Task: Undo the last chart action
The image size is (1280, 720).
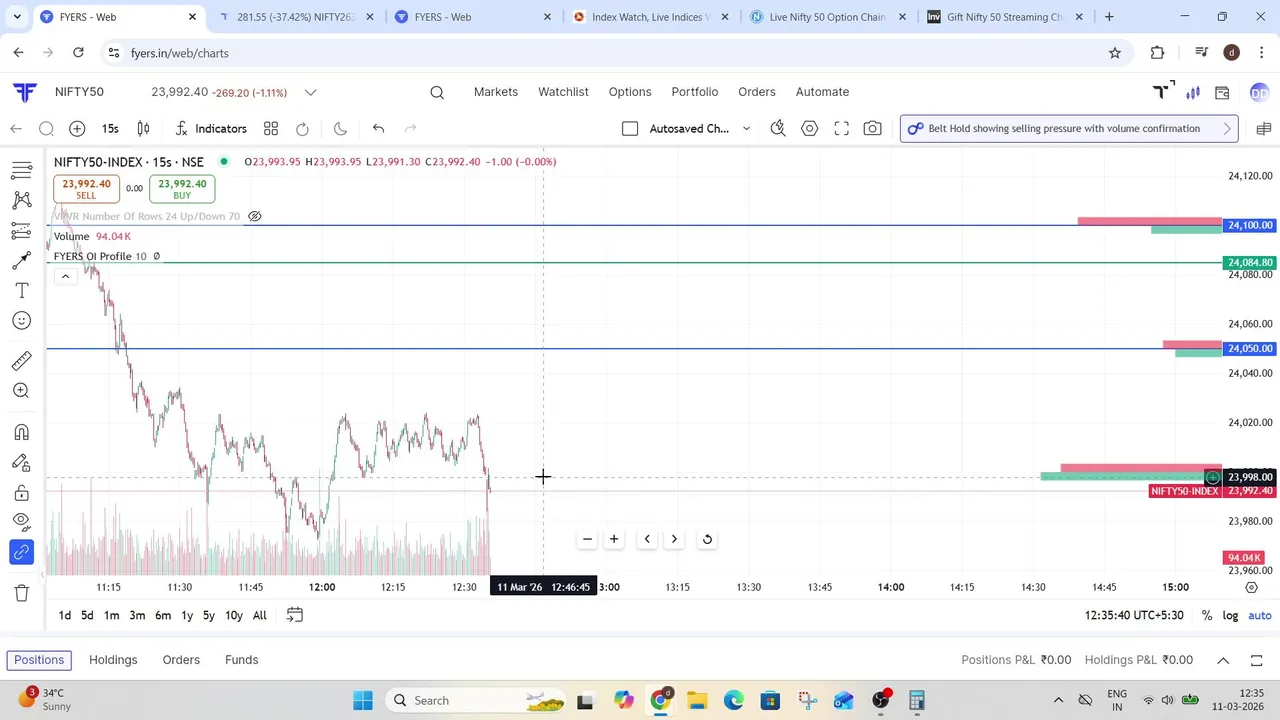Action: tap(378, 128)
